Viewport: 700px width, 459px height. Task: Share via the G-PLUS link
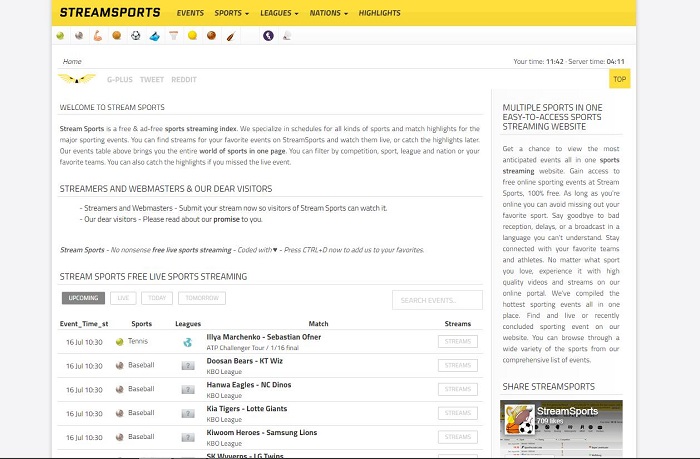coord(120,79)
